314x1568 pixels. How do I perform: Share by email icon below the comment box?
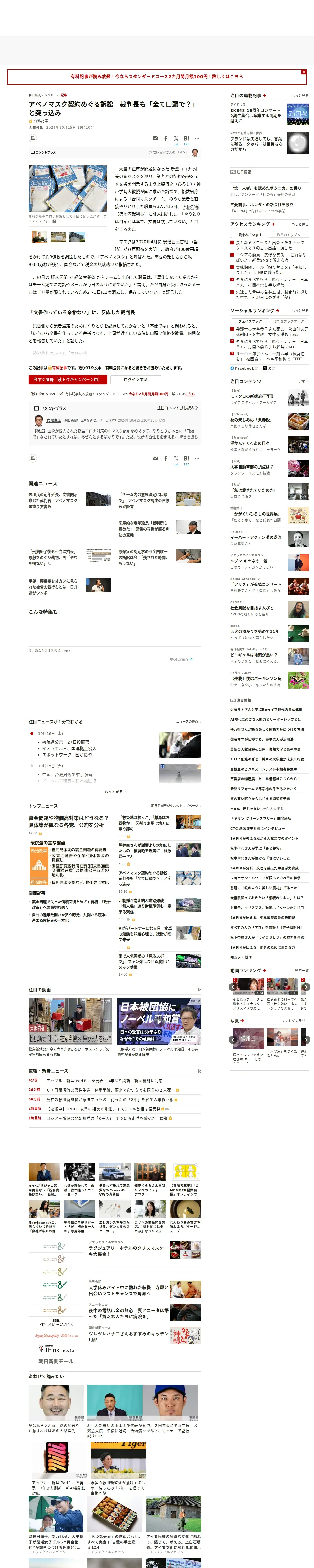pyautogui.click(x=155, y=458)
